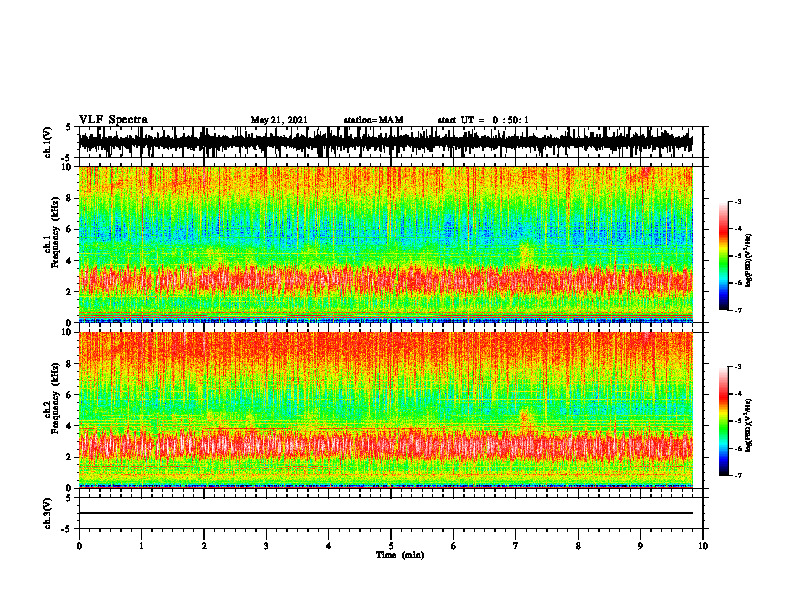
Task: Click time tick label "9"
Action: [640, 546]
